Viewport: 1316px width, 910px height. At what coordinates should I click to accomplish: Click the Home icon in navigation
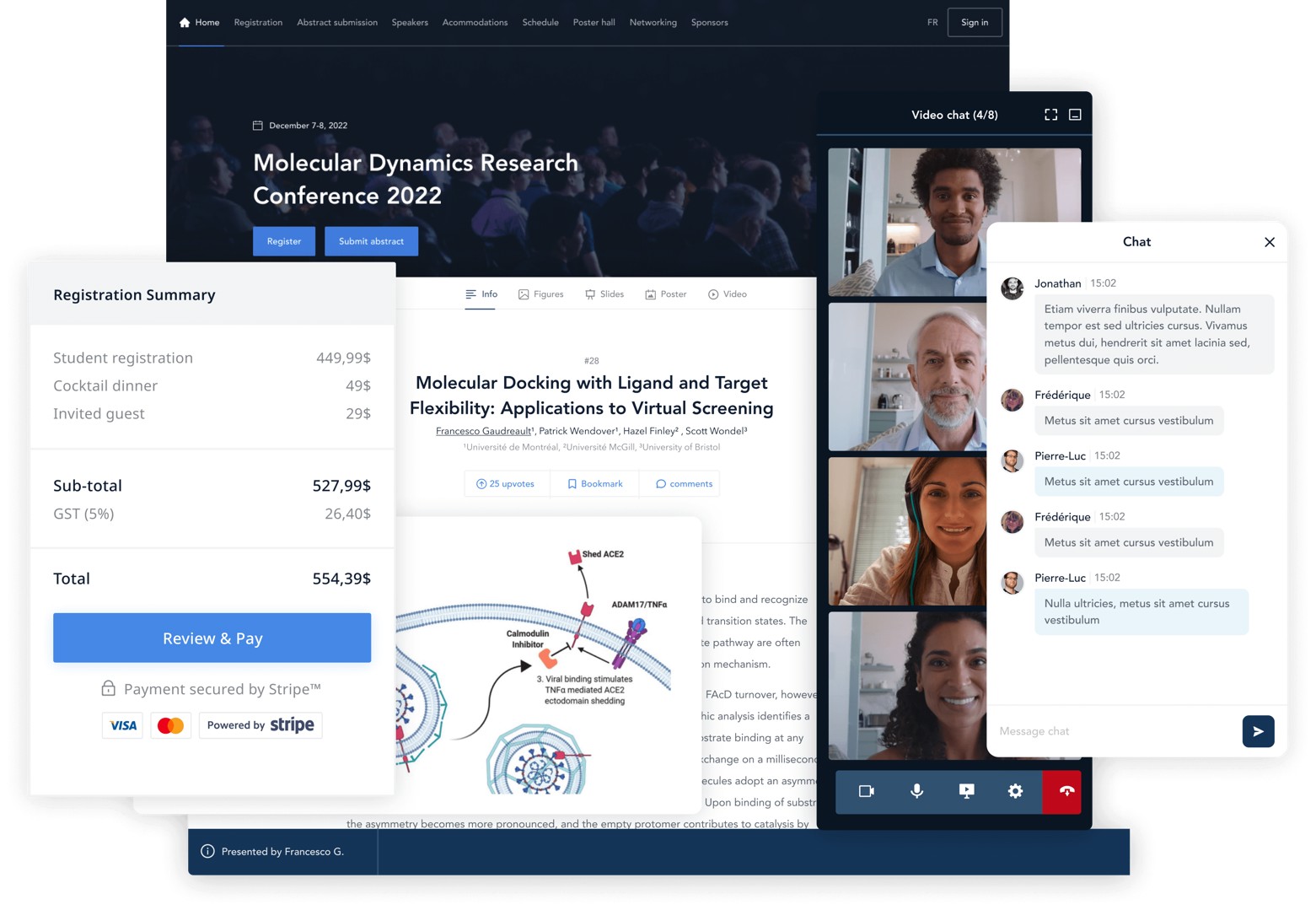[x=185, y=23]
